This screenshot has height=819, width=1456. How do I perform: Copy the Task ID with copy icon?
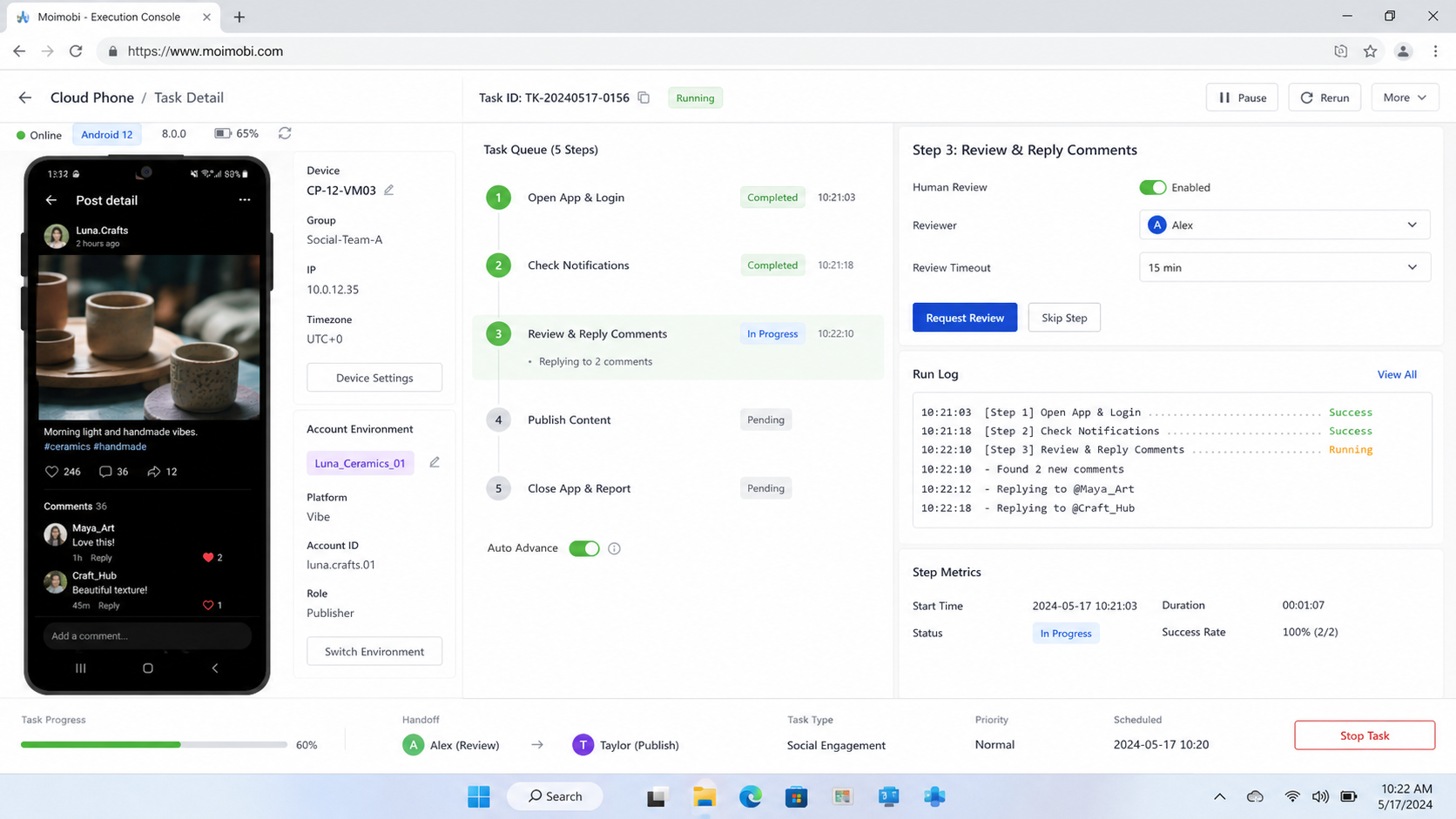click(644, 97)
